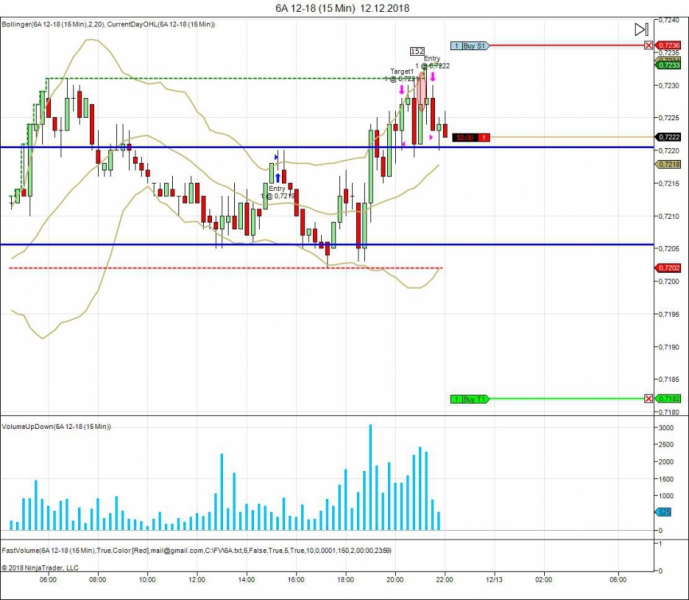
Task: Click the small blue triangle above 15:00 entry
Action: tap(276, 157)
